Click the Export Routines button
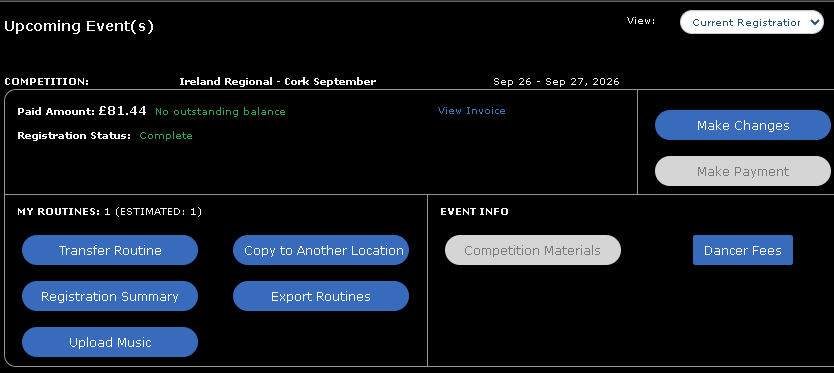The height and width of the screenshot is (373, 834). point(321,296)
